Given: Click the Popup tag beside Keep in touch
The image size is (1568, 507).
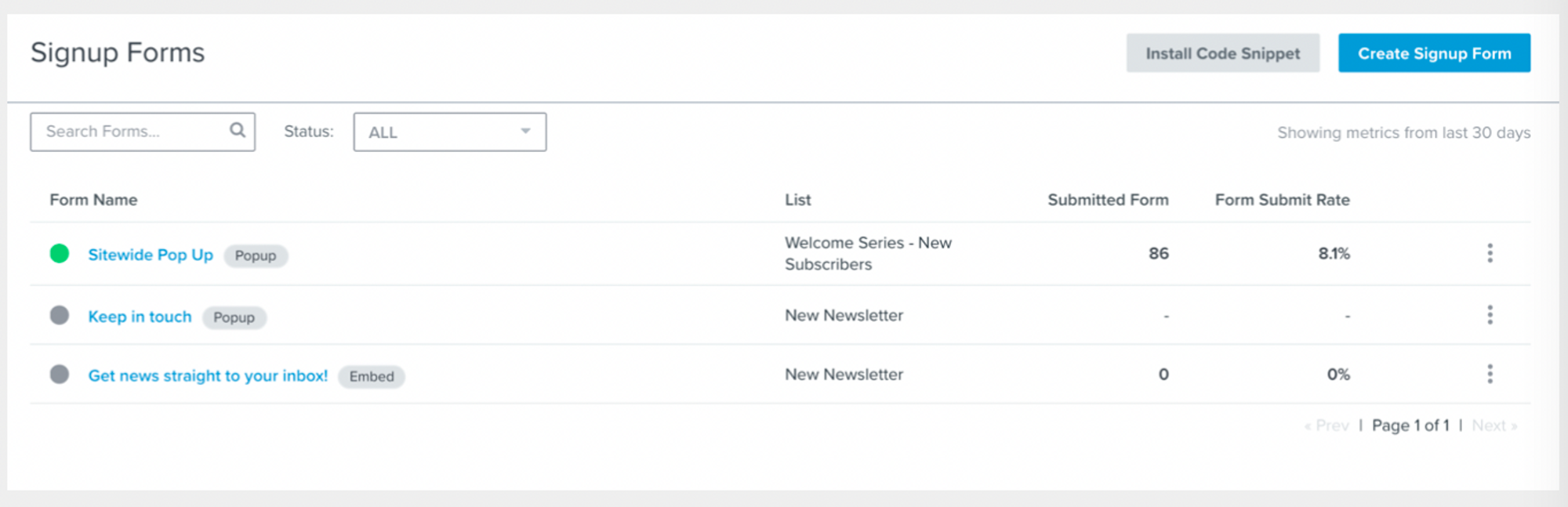Looking at the screenshot, I should pyautogui.click(x=234, y=317).
